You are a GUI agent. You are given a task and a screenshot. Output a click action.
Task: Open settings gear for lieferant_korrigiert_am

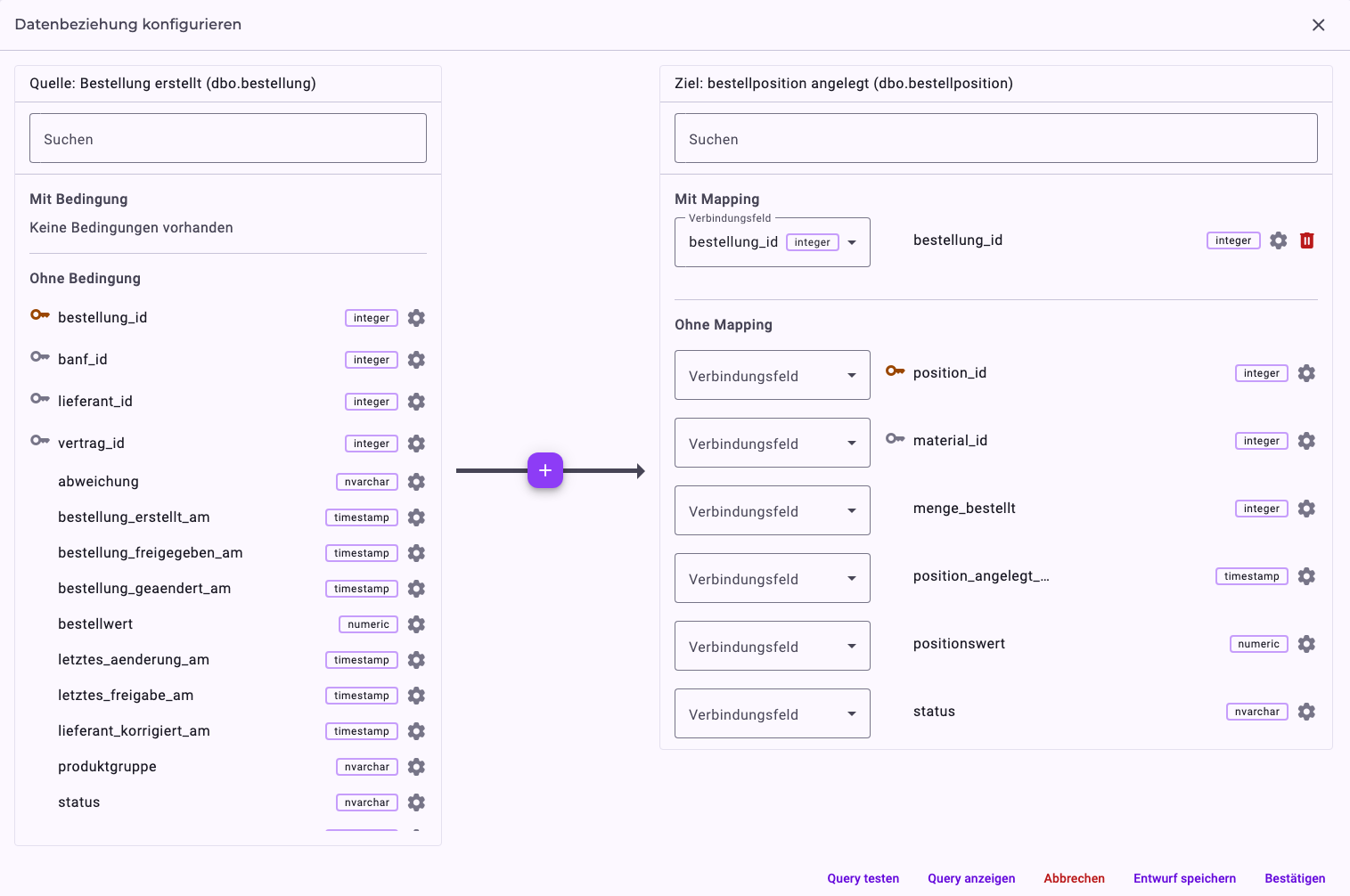tap(416, 731)
